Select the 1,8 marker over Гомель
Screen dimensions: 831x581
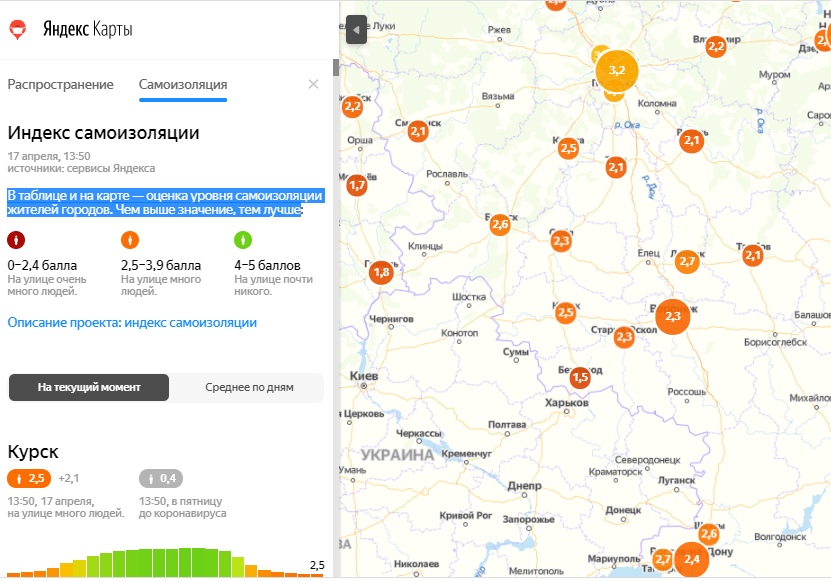point(381,272)
